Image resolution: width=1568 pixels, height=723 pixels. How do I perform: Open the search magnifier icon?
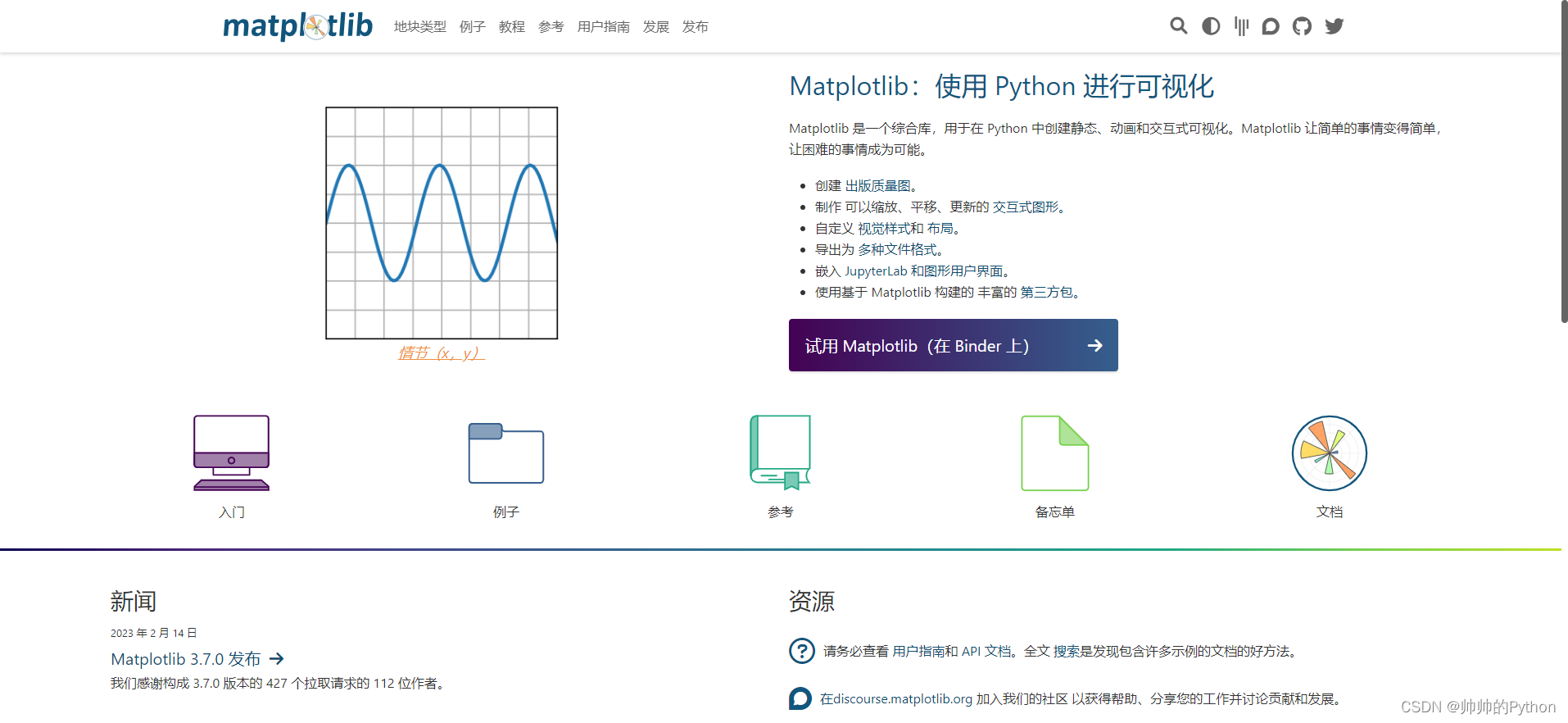1178,26
